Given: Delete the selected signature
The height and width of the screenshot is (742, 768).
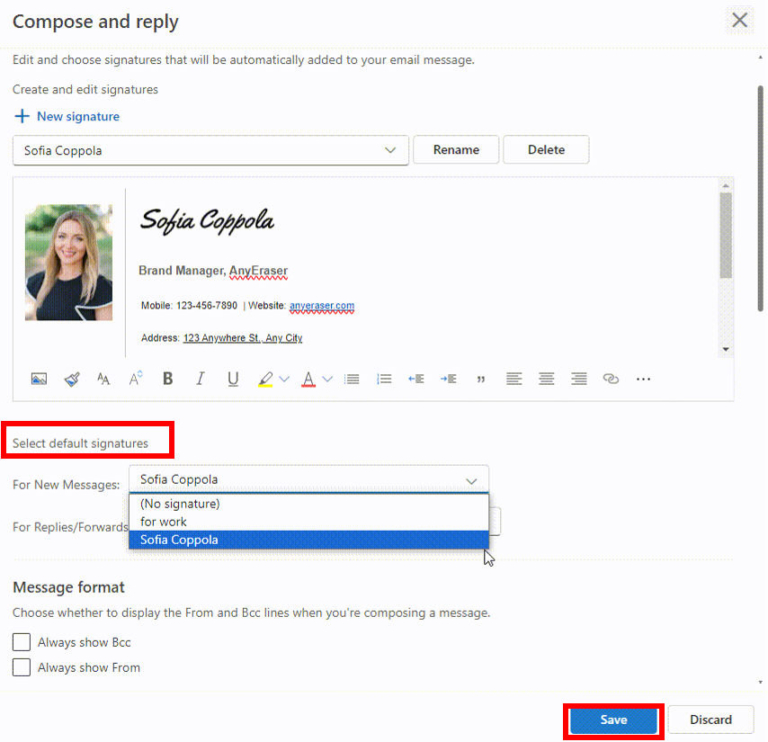Looking at the screenshot, I should click(546, 150).
